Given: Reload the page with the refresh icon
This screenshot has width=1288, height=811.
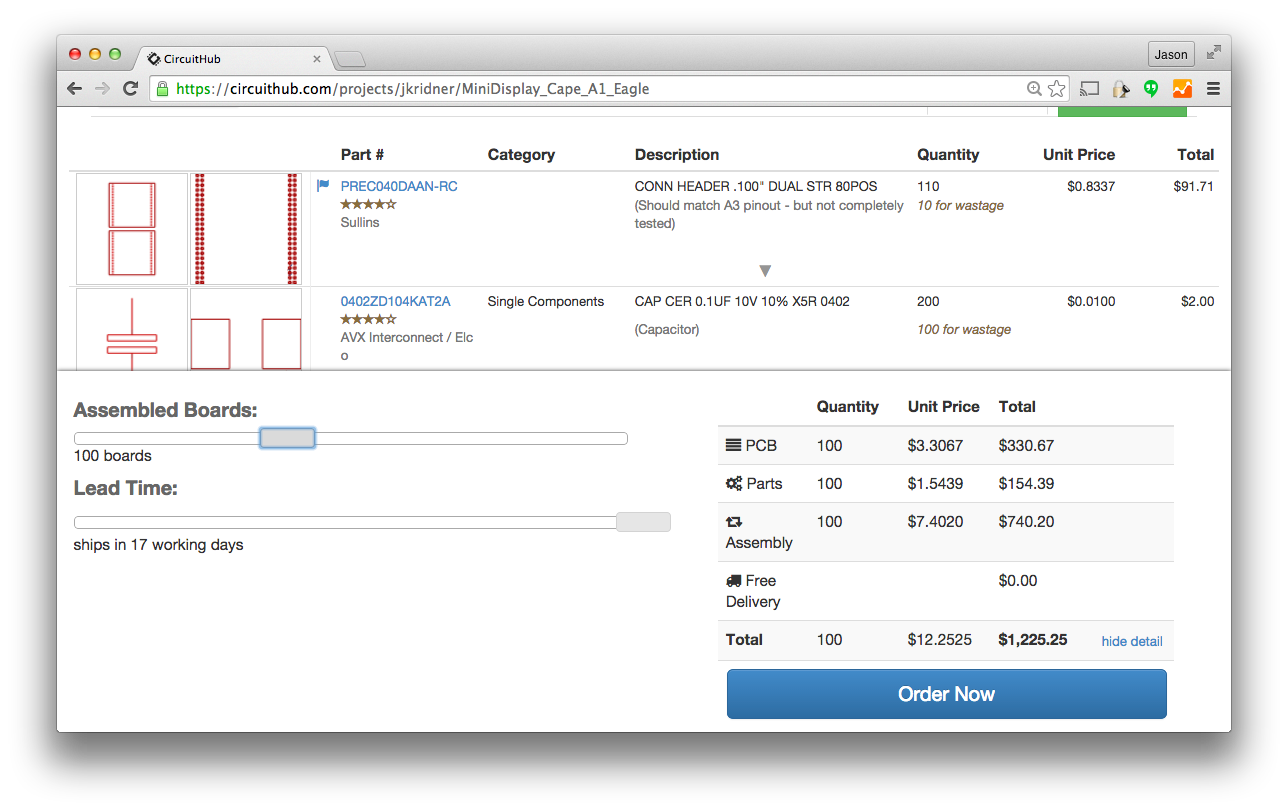Looking at the screenshot, I should [x=130, y=89].
